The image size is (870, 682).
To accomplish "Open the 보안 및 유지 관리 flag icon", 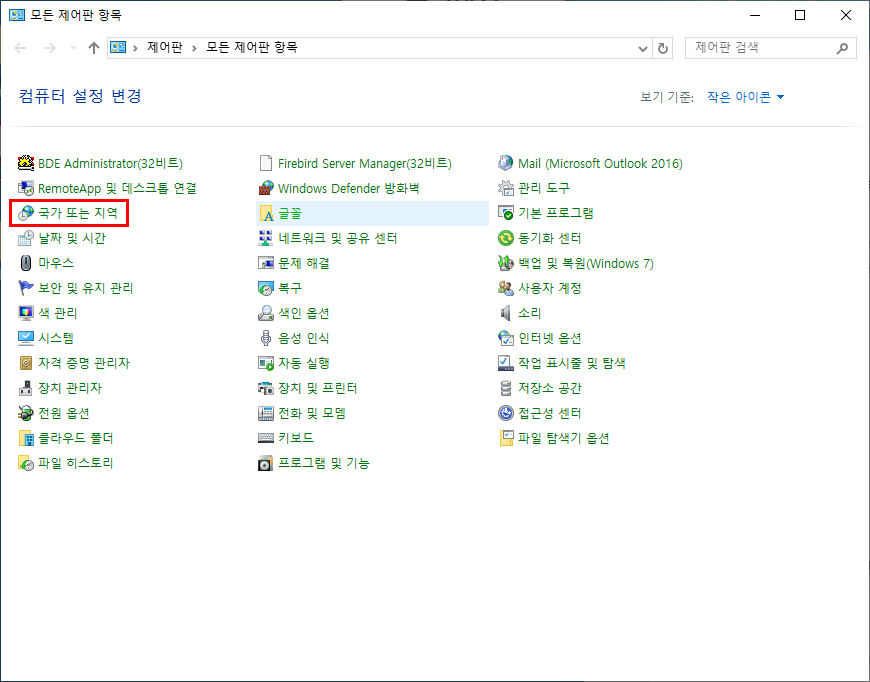I will [26, 288].
